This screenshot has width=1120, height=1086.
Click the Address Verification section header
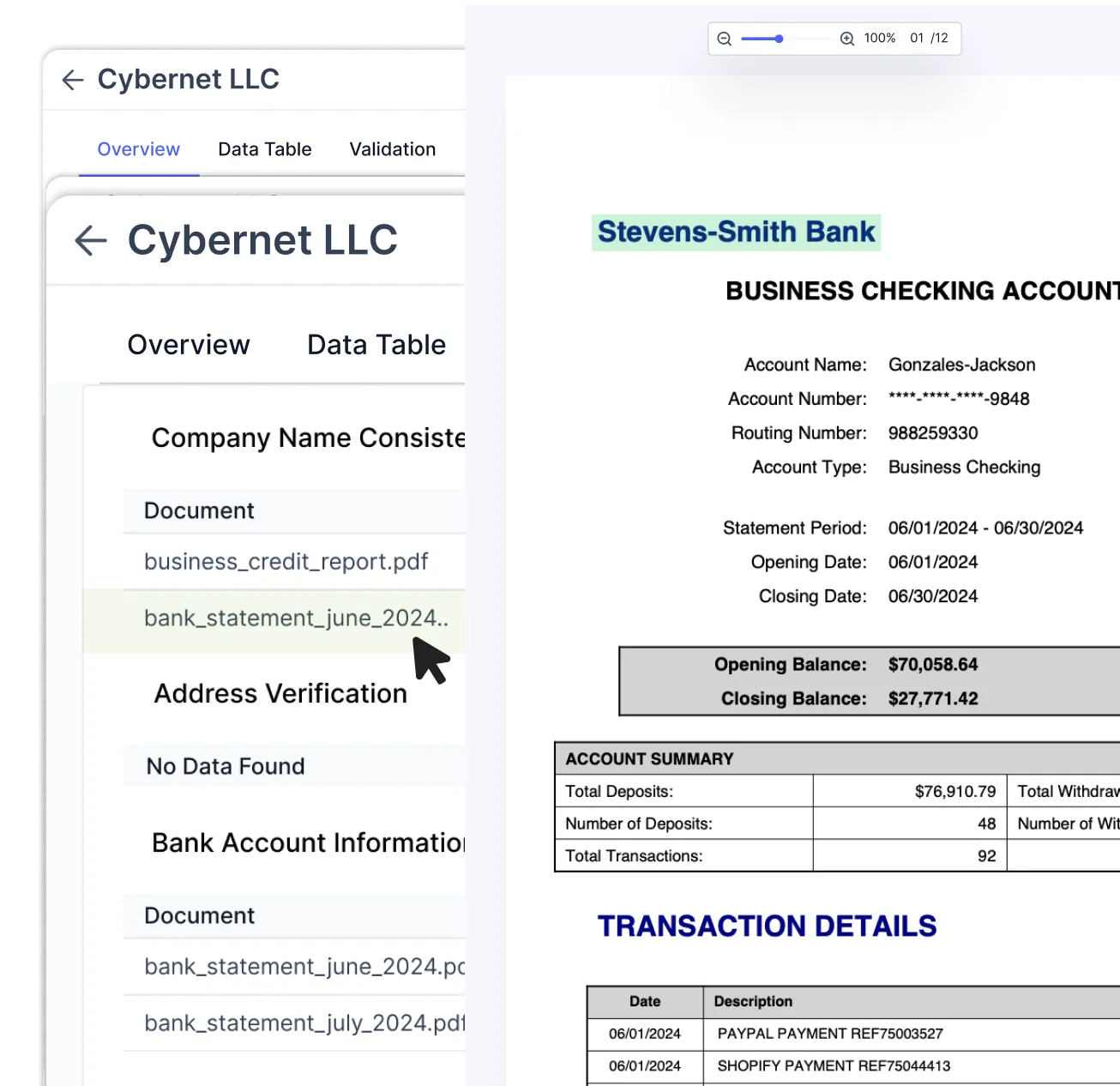tap(280, 693)
